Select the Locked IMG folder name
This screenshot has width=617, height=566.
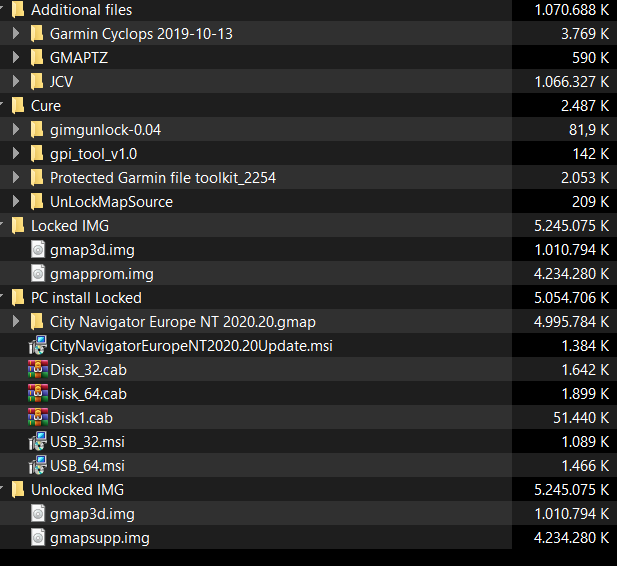pos(70,226)
